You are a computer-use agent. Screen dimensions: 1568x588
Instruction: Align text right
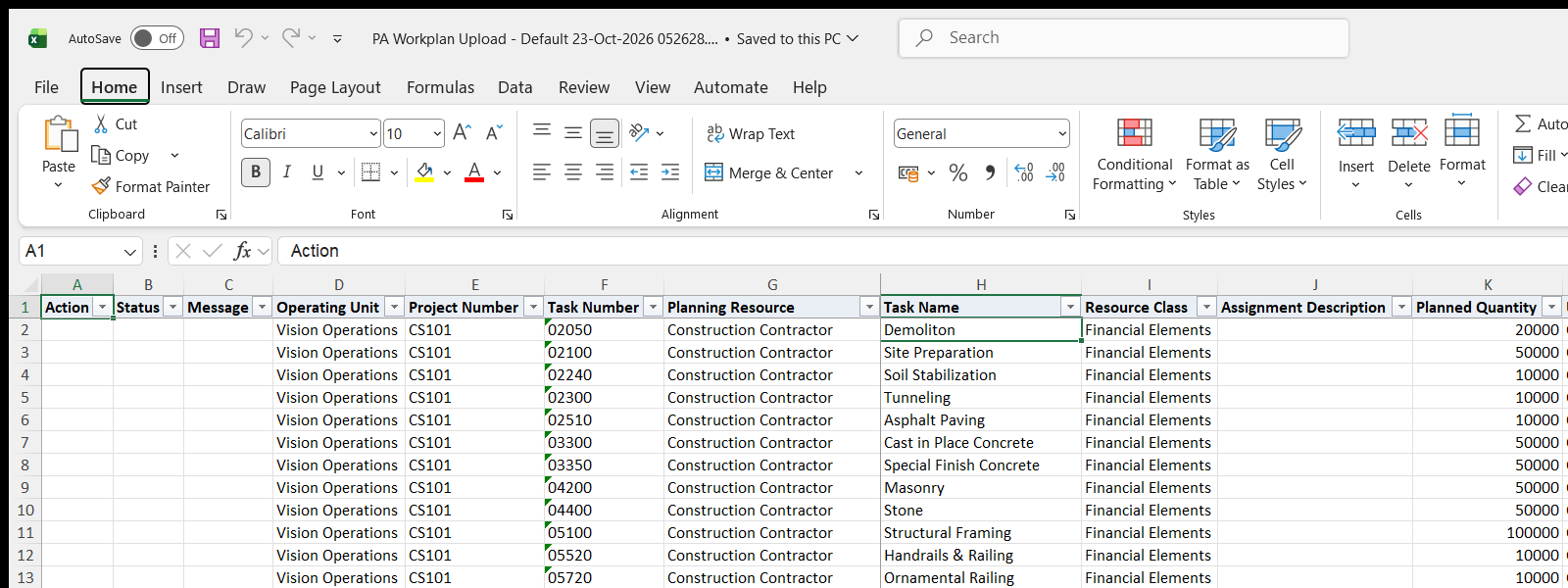coord(605,172)
